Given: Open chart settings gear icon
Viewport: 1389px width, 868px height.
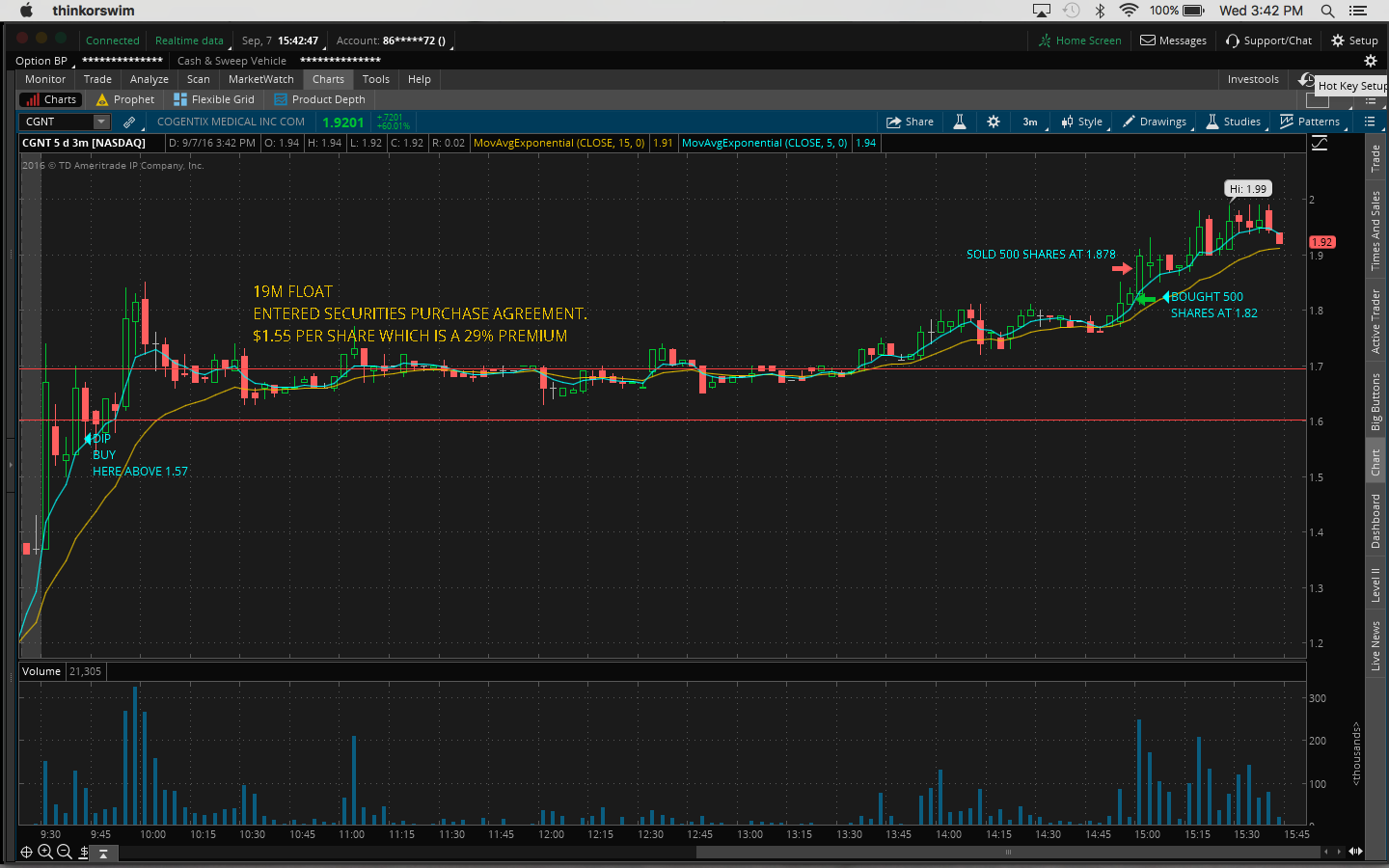Looking at the screenshot, I should point(994,122).
